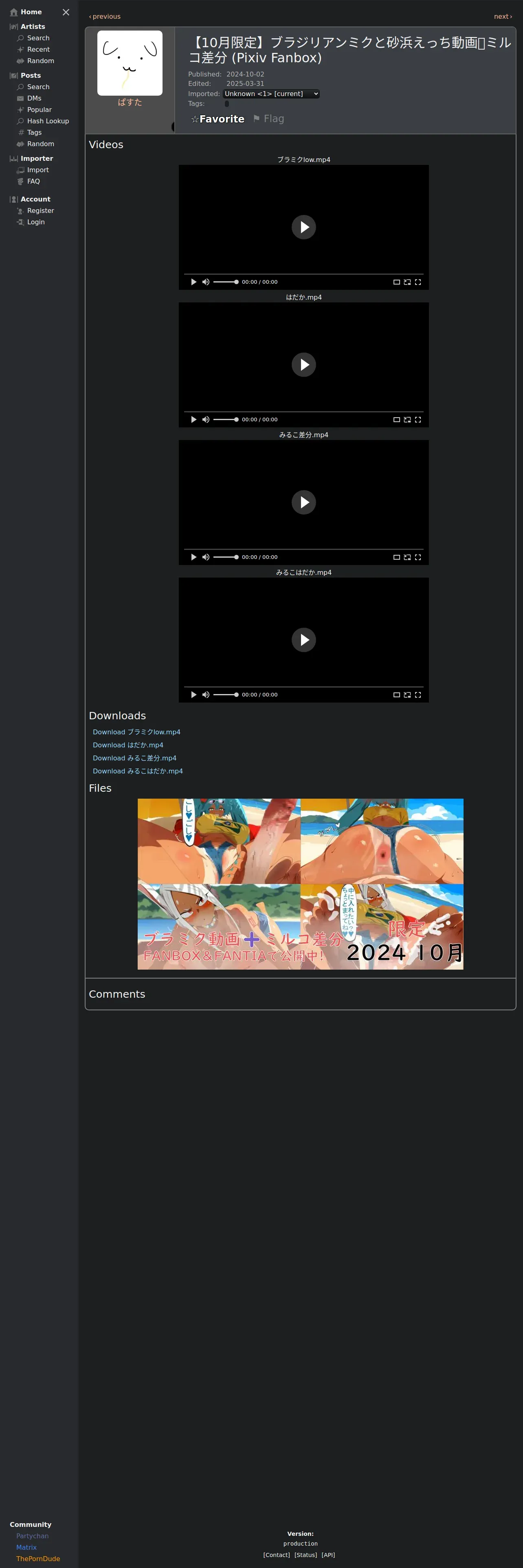The width and height of the screenshot is (523, 1568).
Task: Click the artist avatar image
Action: (x=130, y=63)
